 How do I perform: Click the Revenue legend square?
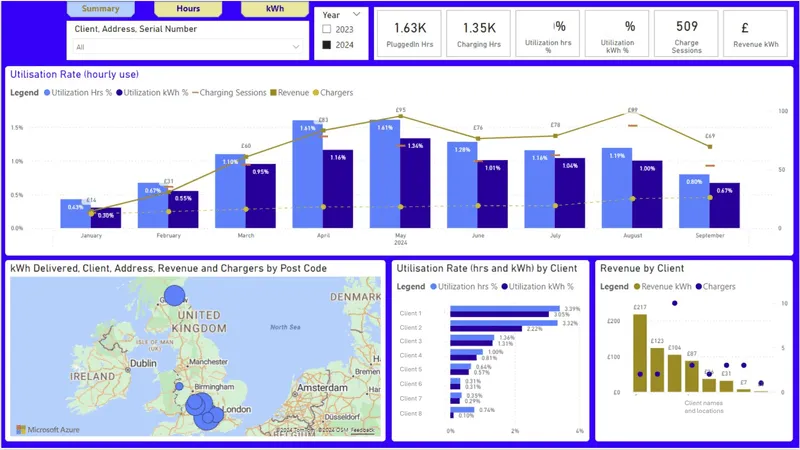[273, 92]
